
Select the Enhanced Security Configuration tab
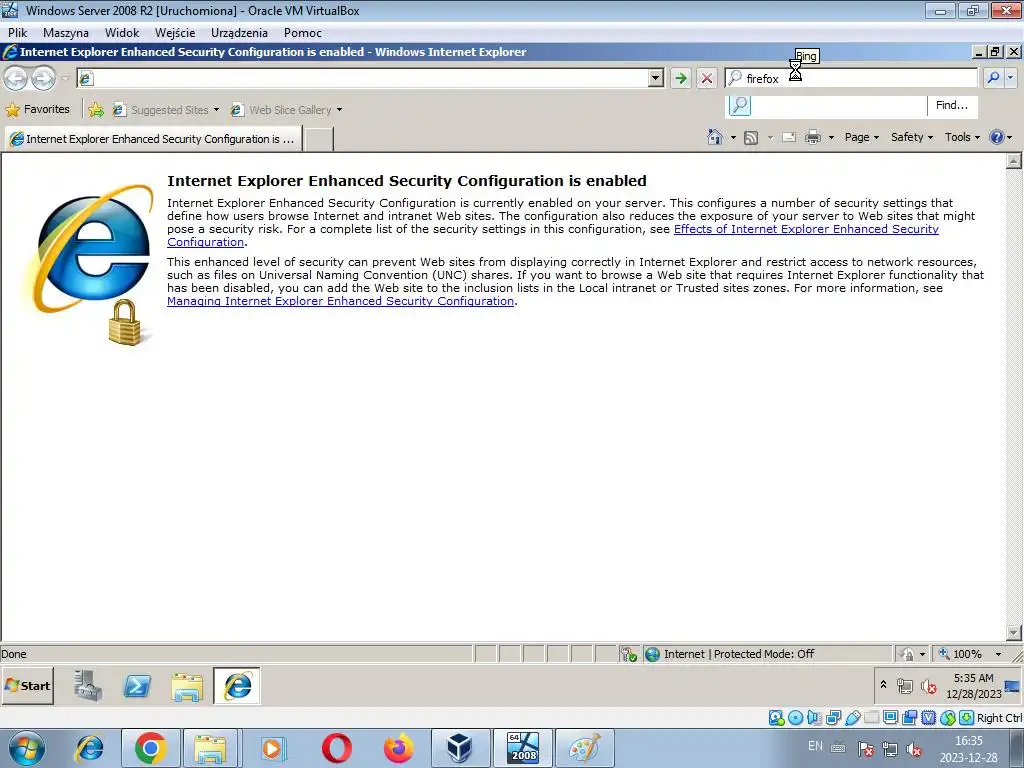153,139
